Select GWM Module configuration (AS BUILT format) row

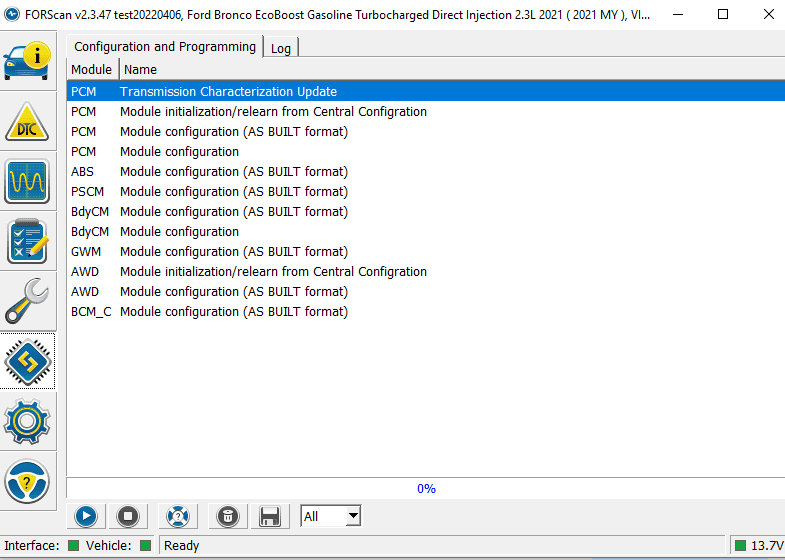(426, 252)
